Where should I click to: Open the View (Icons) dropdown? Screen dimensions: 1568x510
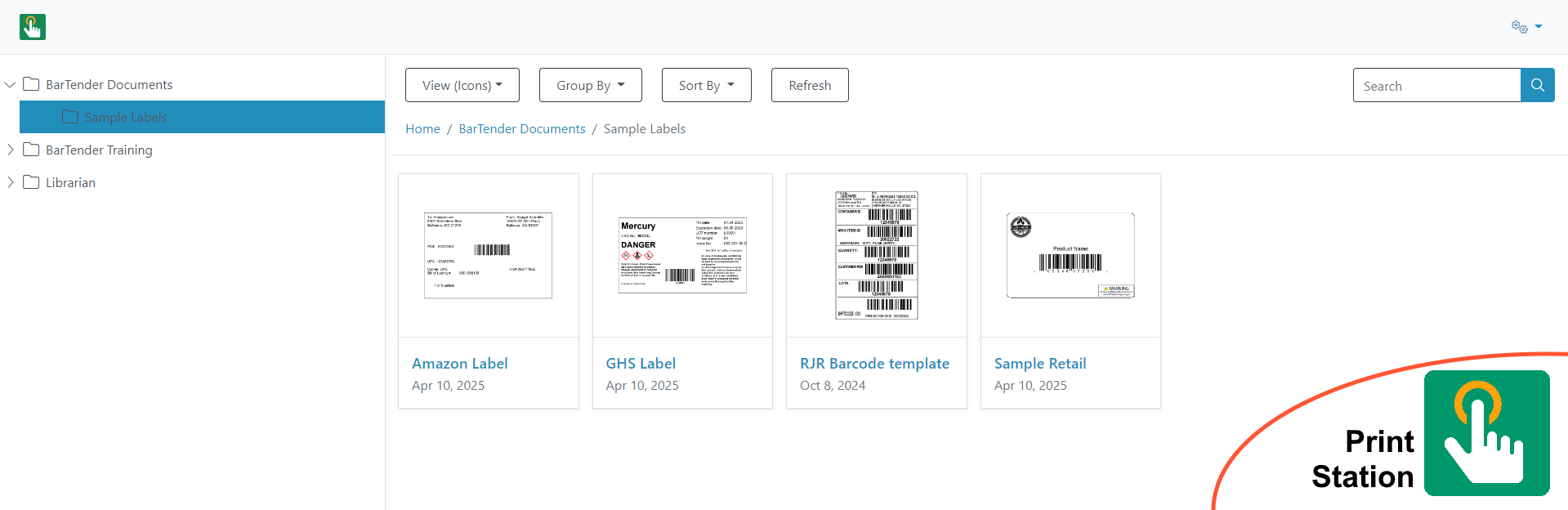click(462, 85)
